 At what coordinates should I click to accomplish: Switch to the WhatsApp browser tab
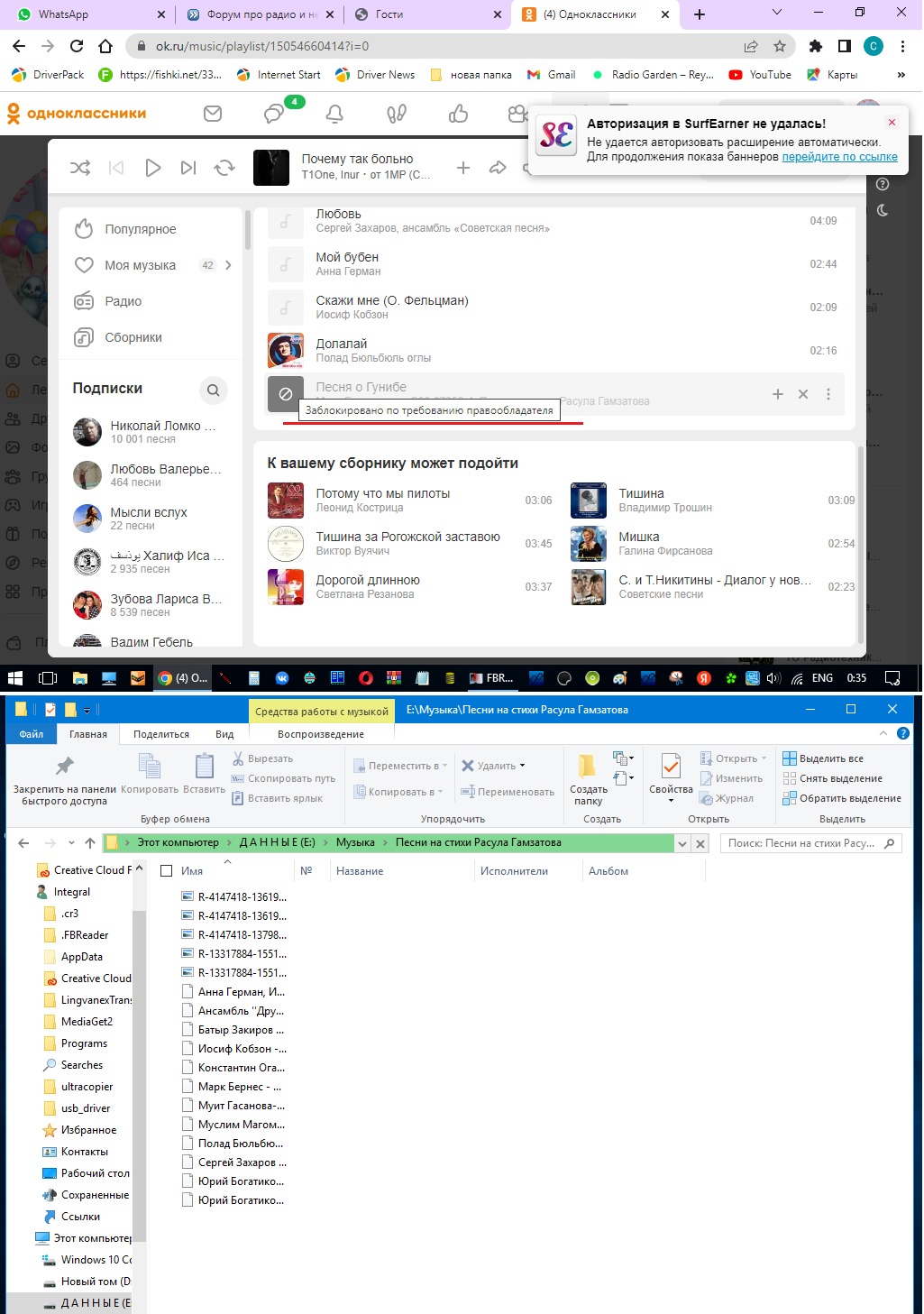[88, 14]
